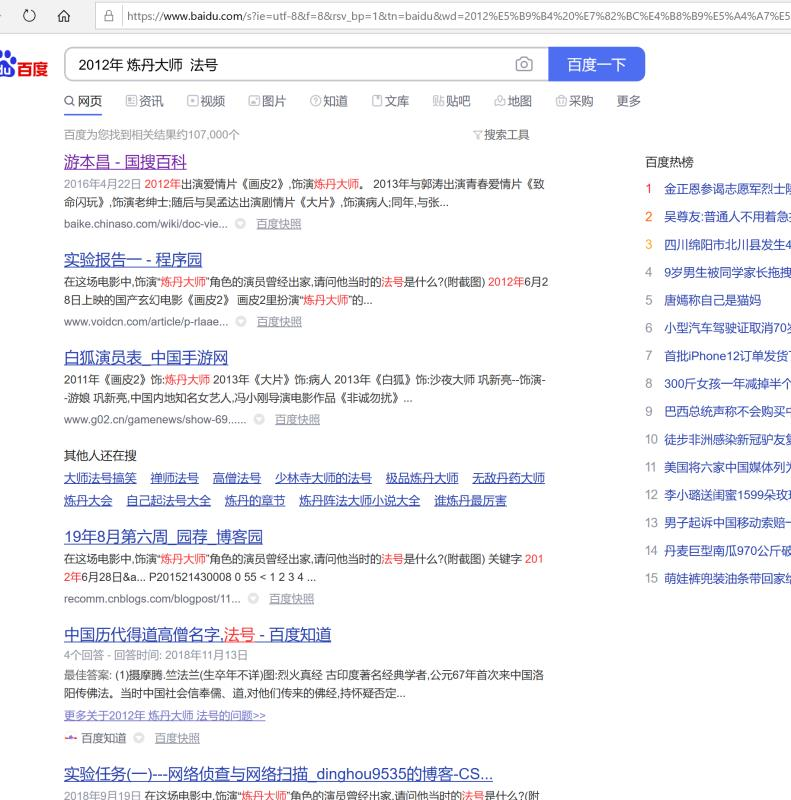Search related term 极品炼丹大师

click(422, 478)
